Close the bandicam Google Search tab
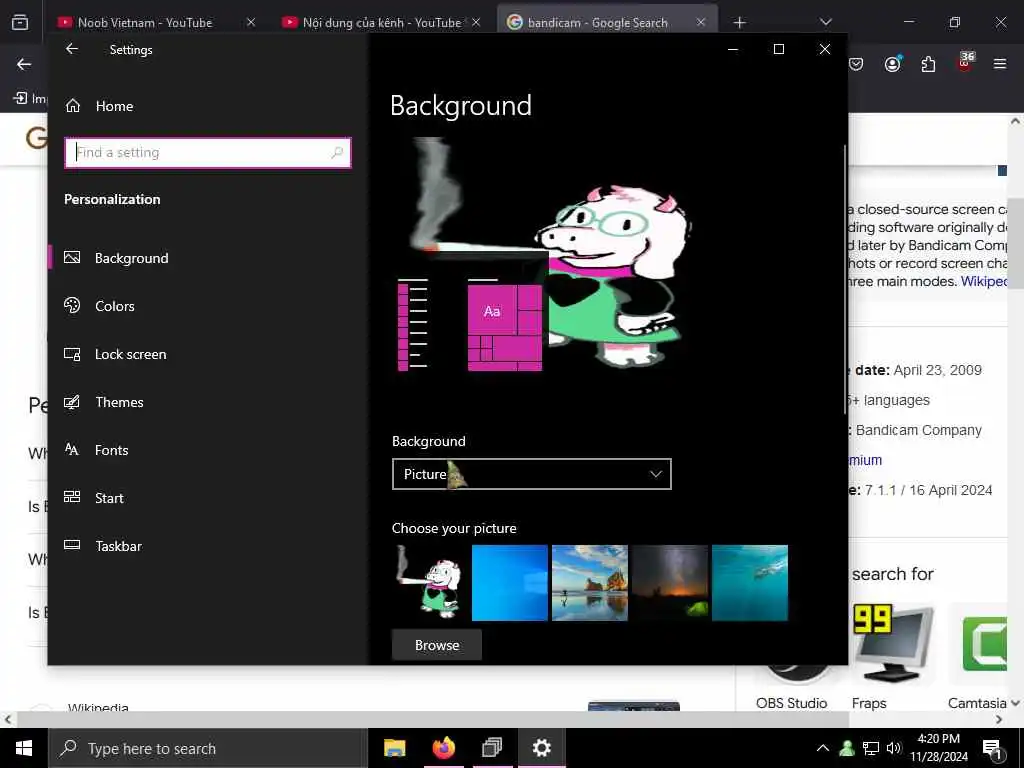The height and width of the screenshot is (768, 1024). pyautogui.click(x=701, y=22)
